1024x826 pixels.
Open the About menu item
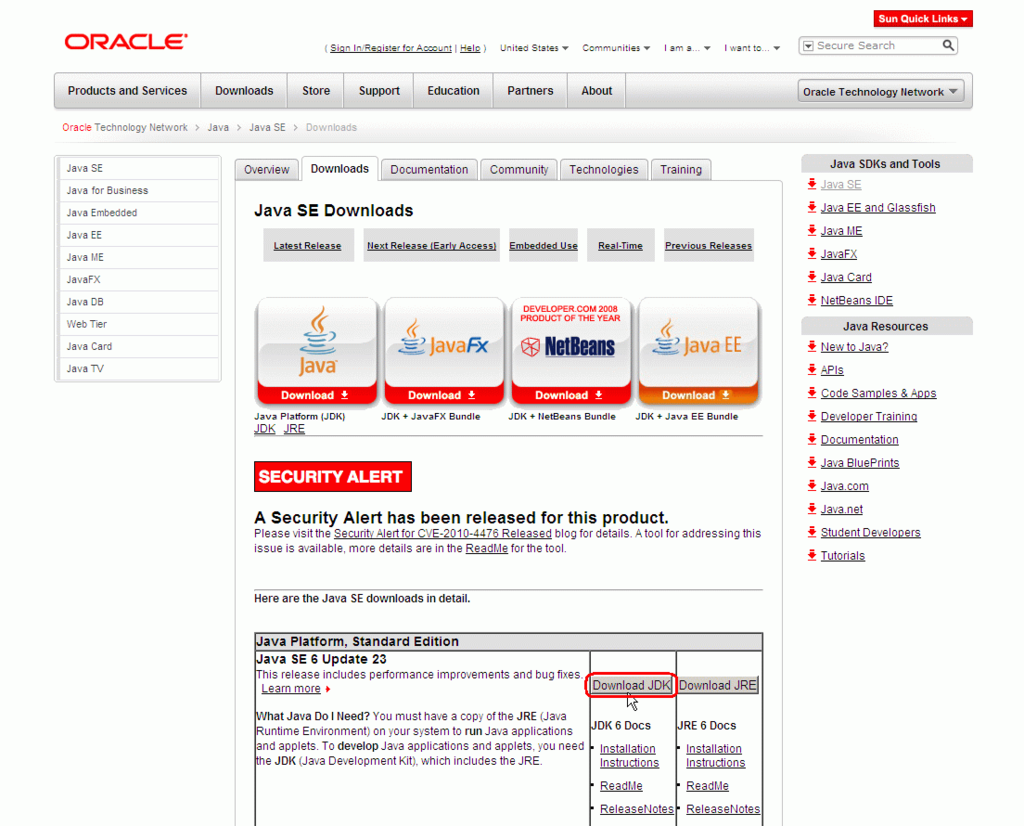click(x=597, y=91)
